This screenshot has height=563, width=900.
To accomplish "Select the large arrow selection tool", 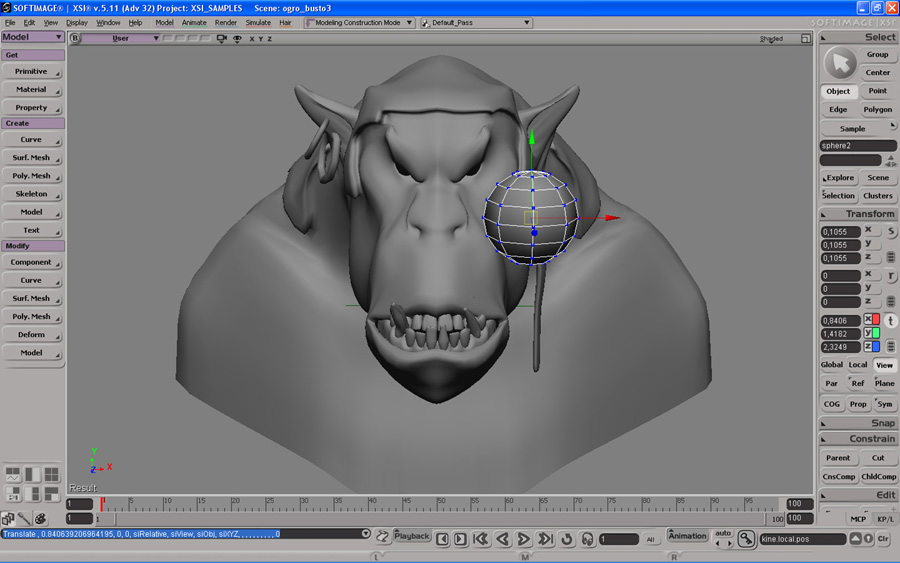I will 839,64.
